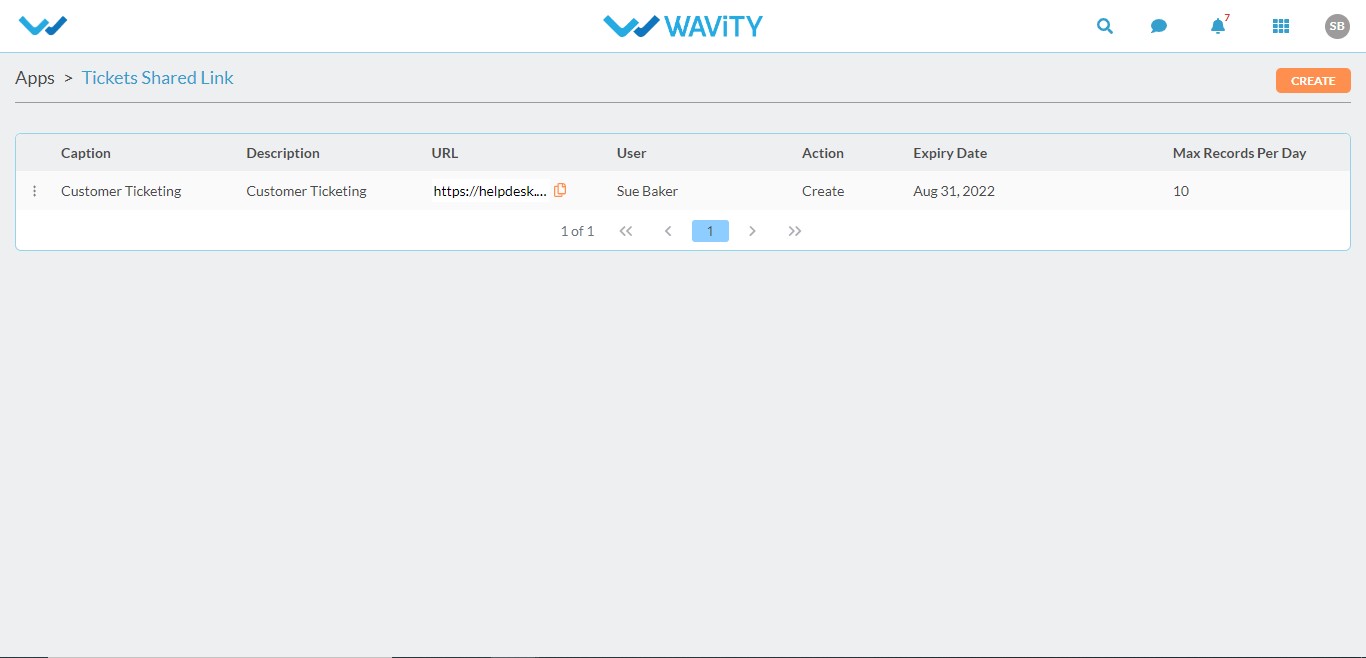1366x658 pixels.
Task: Click the Action column header
Action: [823, 153]
